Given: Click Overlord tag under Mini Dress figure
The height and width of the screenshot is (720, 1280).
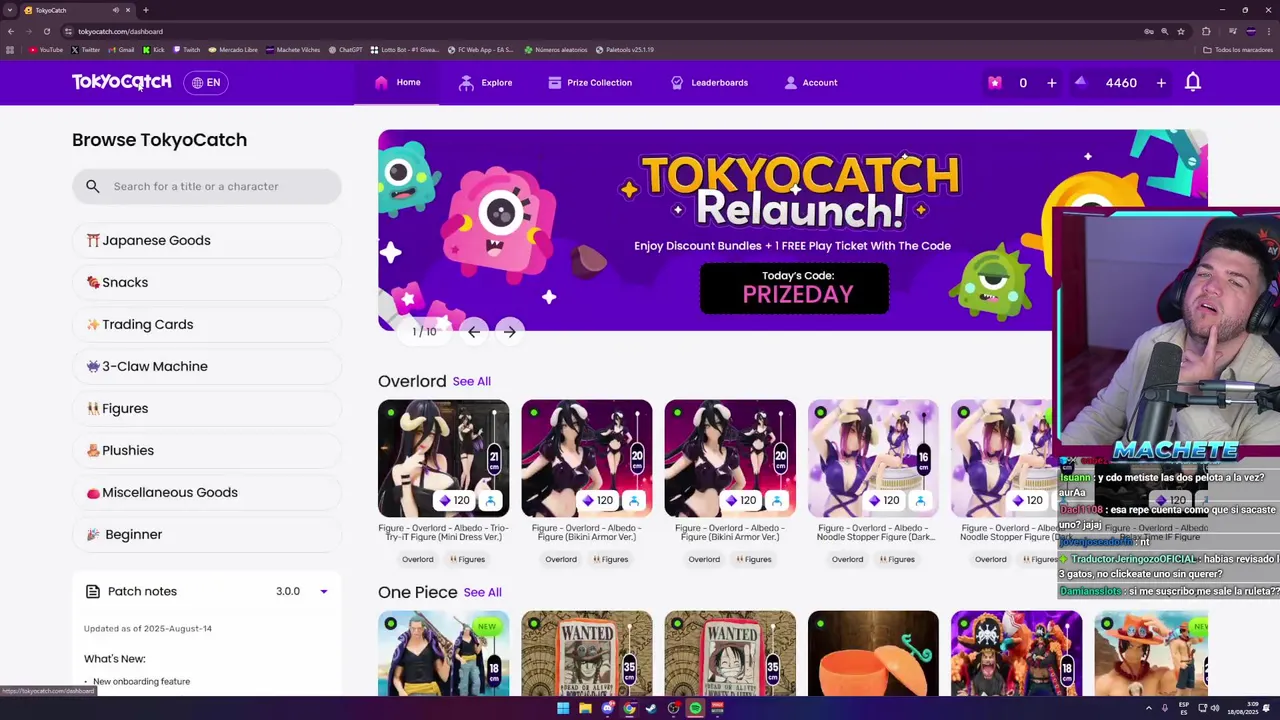Looking at the screenshot, I should tap(418, 559).
